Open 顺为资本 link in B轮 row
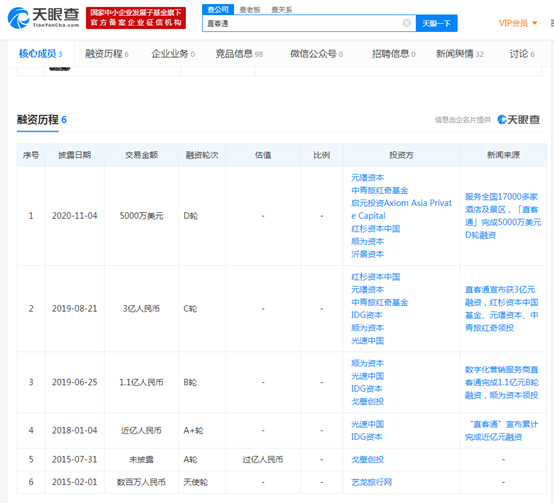Image resolution: width=554 pixels, height=503 pixels. 367,363
